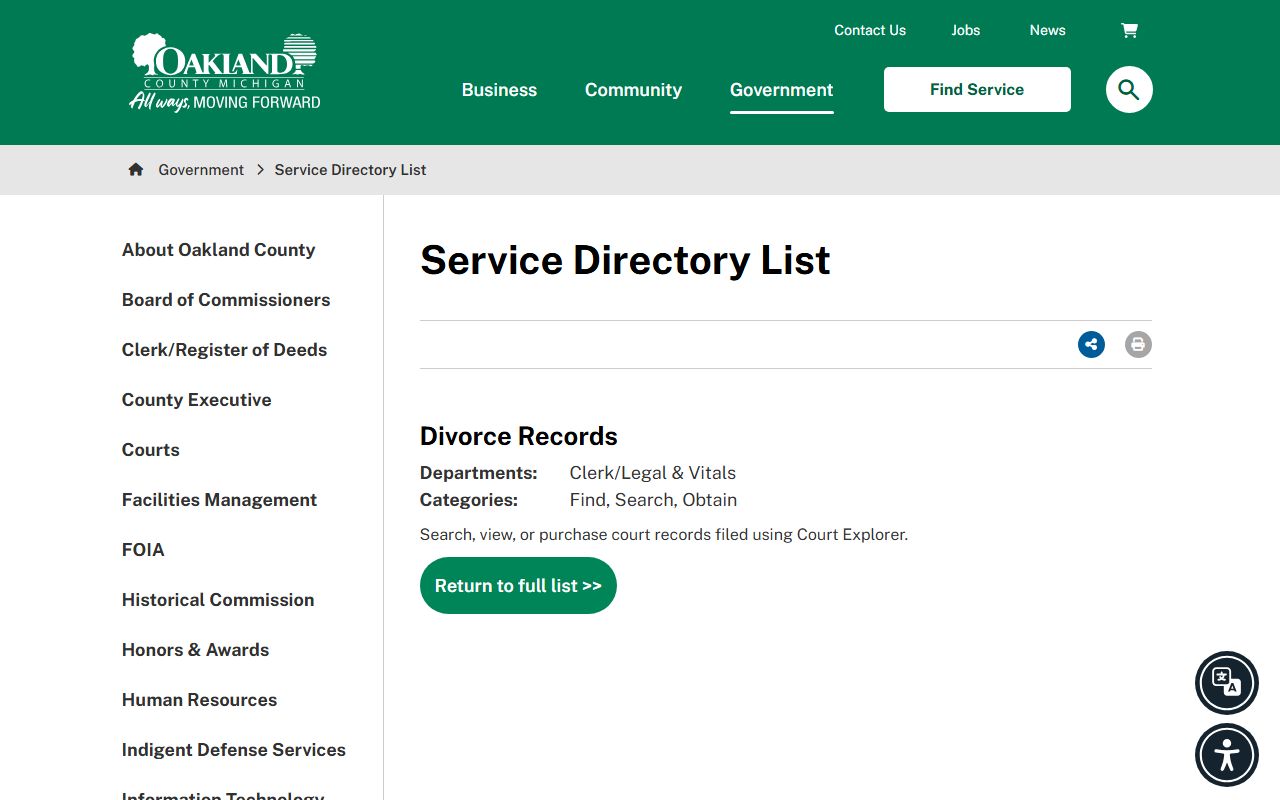Open FOIA sidebar link
1280x800 pixels.
(143, 550)
